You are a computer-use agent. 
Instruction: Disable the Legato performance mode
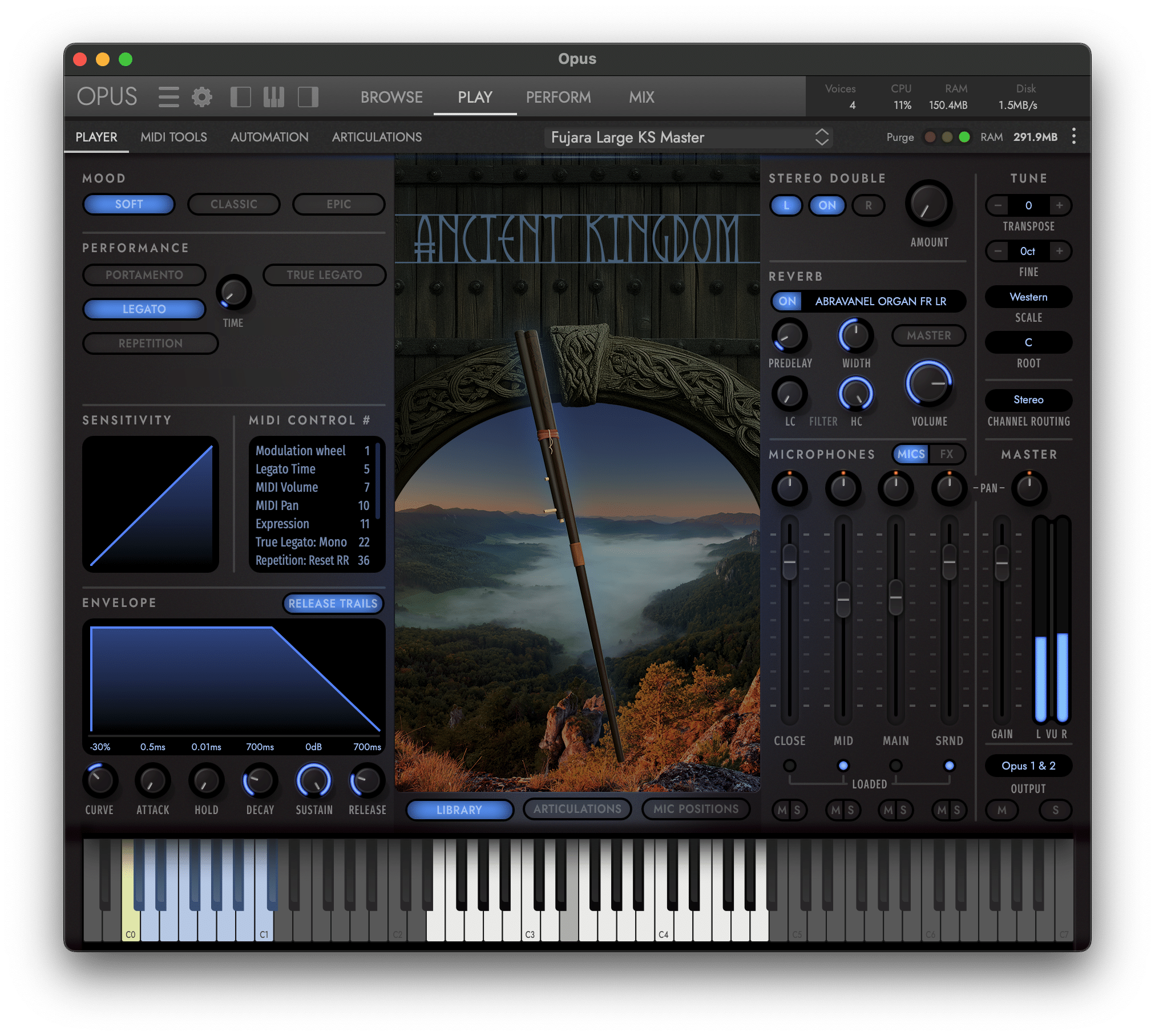click(x=144, y=309)
